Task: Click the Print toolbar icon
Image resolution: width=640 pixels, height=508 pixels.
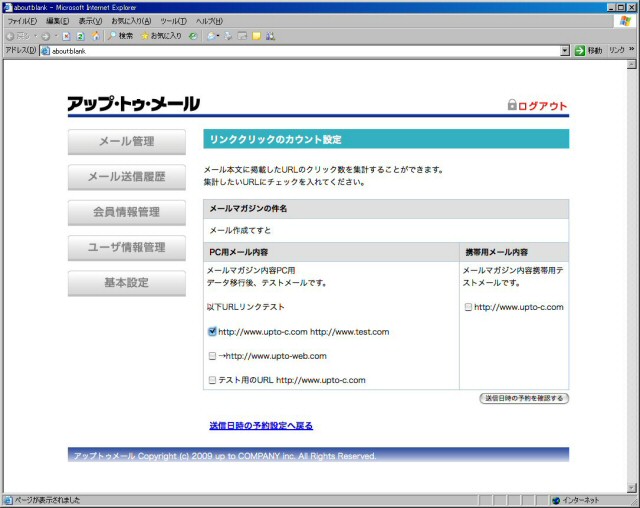Action: (x=228, y=36)
